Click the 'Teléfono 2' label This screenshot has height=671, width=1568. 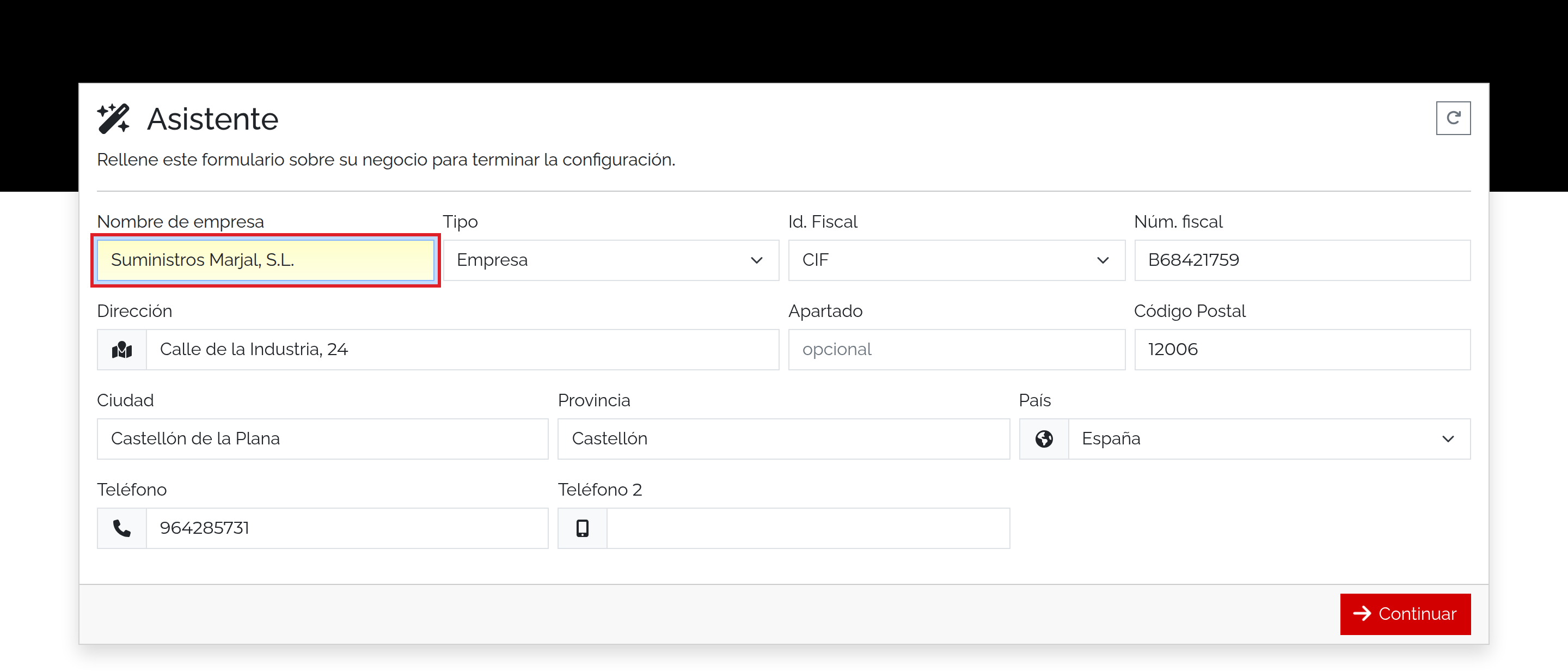tap(599, 490)
